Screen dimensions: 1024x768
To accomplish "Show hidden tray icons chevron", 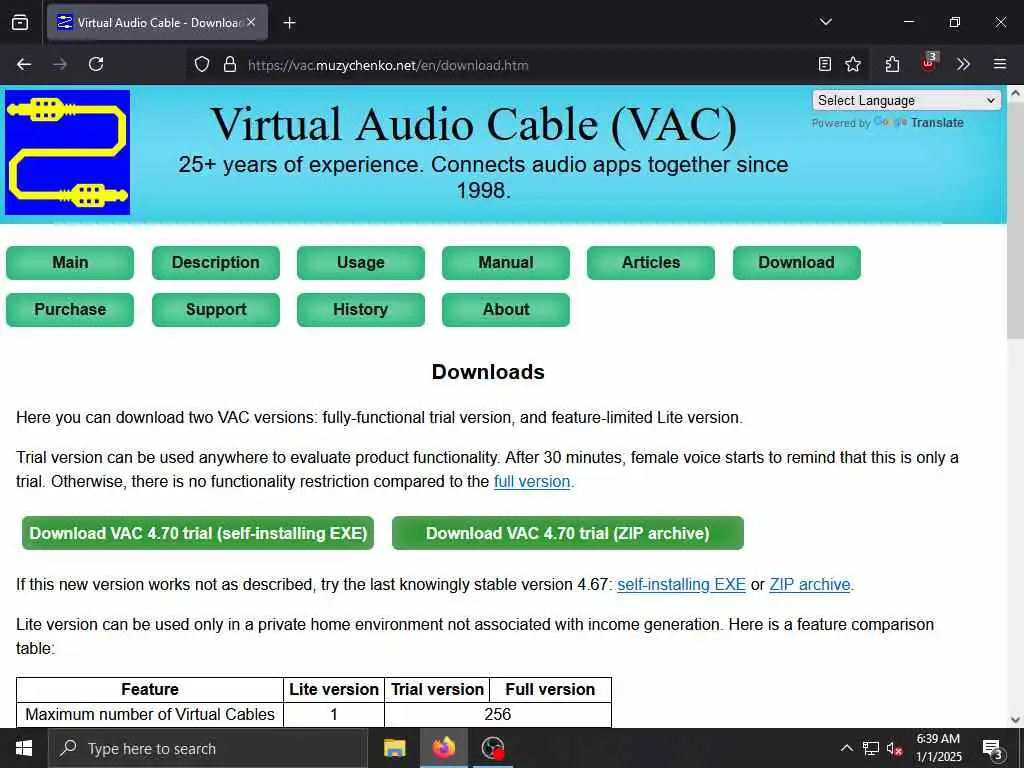I will click(846, 748).
